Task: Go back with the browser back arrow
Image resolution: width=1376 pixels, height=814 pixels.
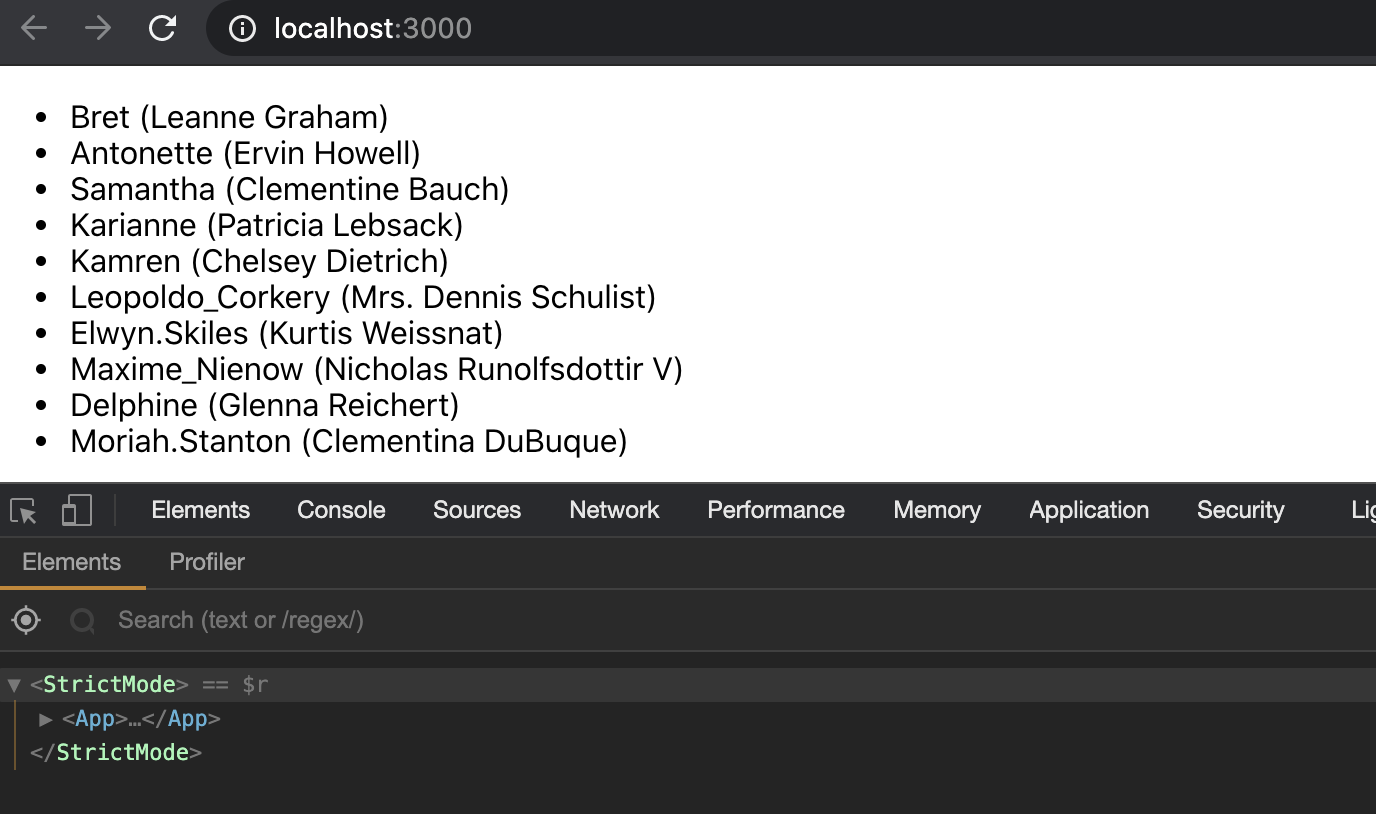Action: [x=34, y=28]
